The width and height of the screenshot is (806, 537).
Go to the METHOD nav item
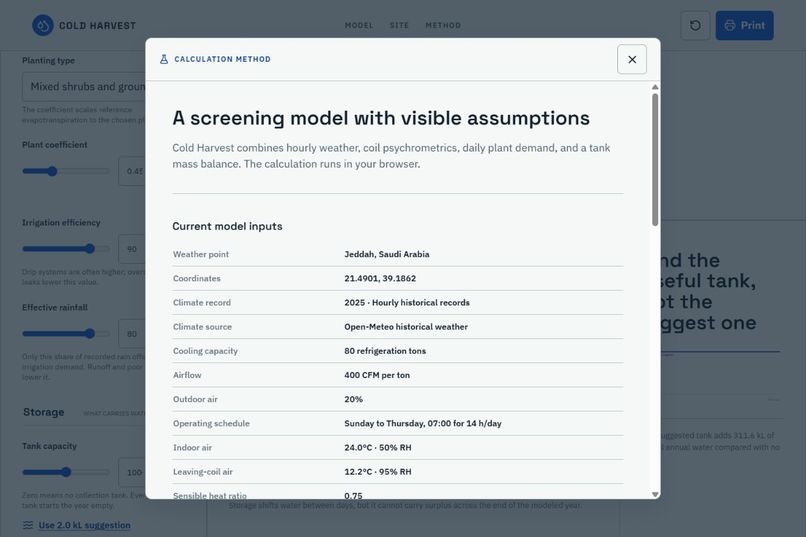point(443,25)
